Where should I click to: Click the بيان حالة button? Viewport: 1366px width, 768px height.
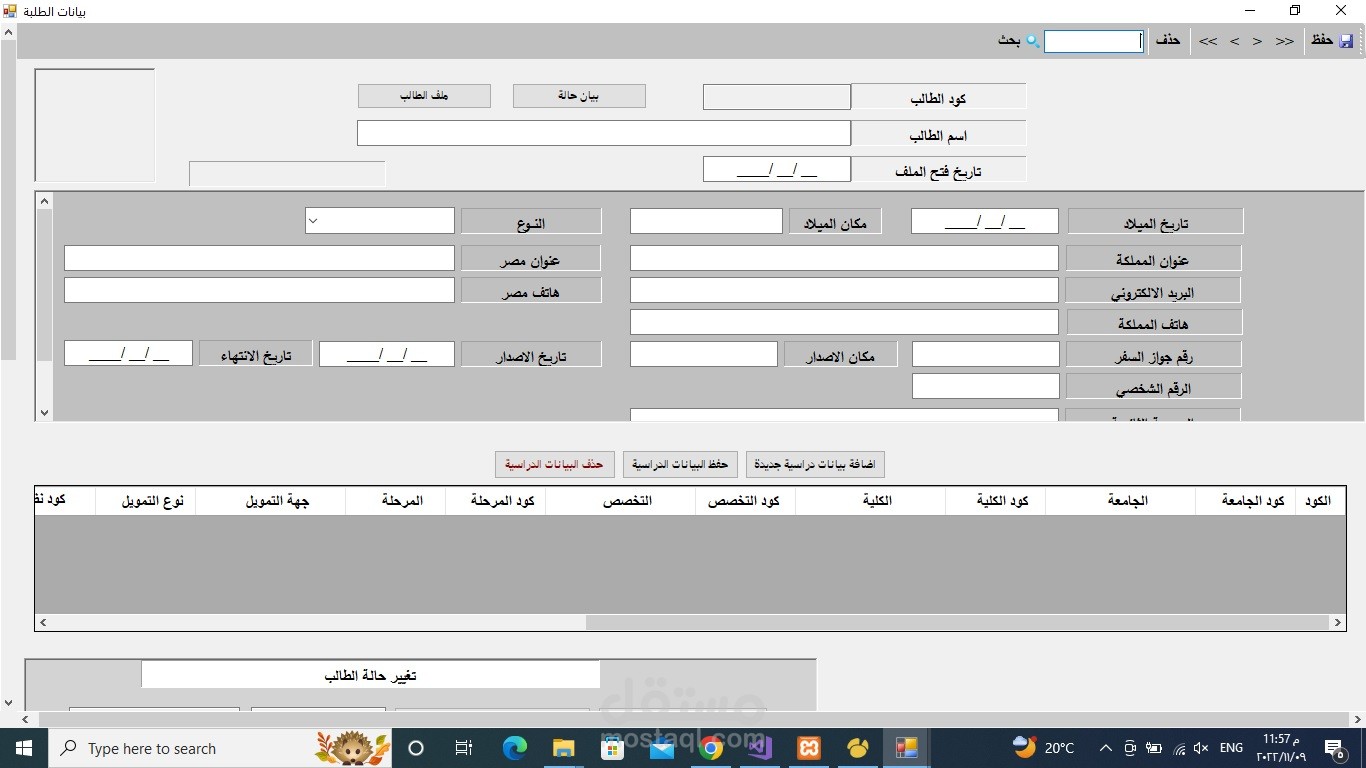579,95
